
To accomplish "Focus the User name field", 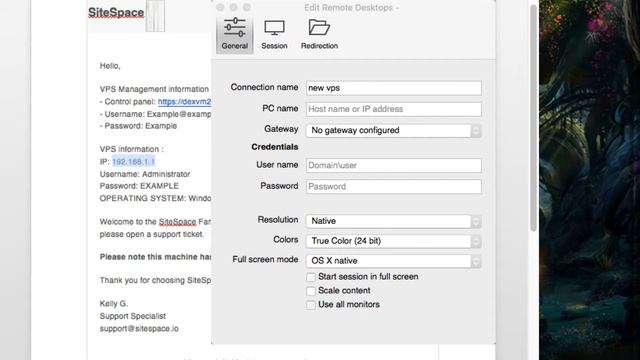I will (x=393, y=165).
